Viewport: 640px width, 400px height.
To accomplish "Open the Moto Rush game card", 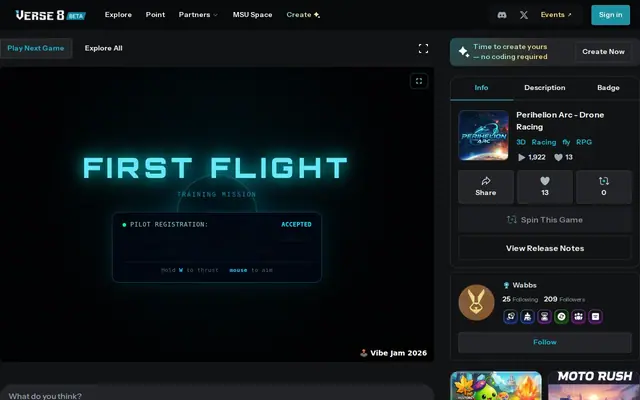I will coord(594,385).
